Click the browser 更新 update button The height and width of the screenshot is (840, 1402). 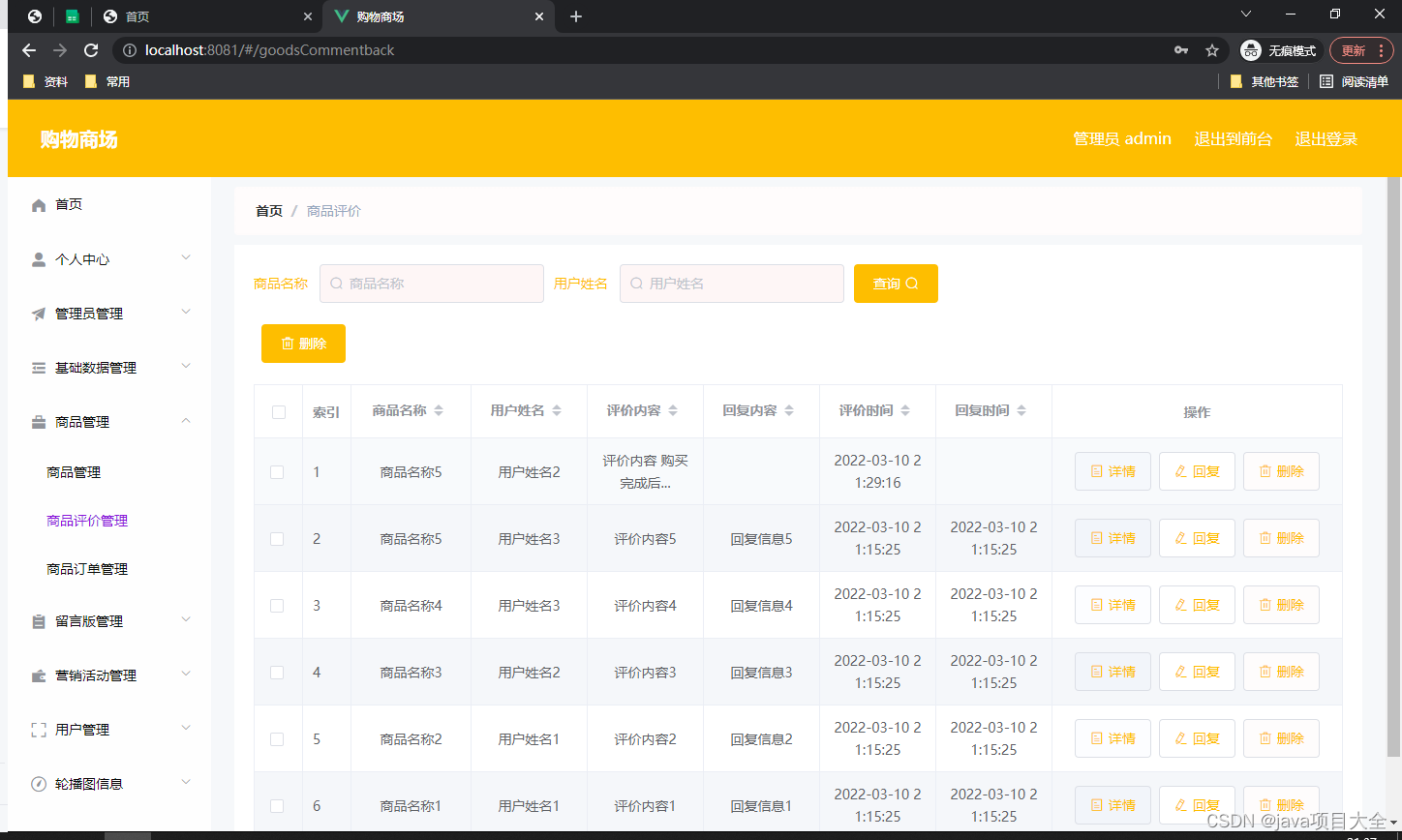coord(1361,50)
